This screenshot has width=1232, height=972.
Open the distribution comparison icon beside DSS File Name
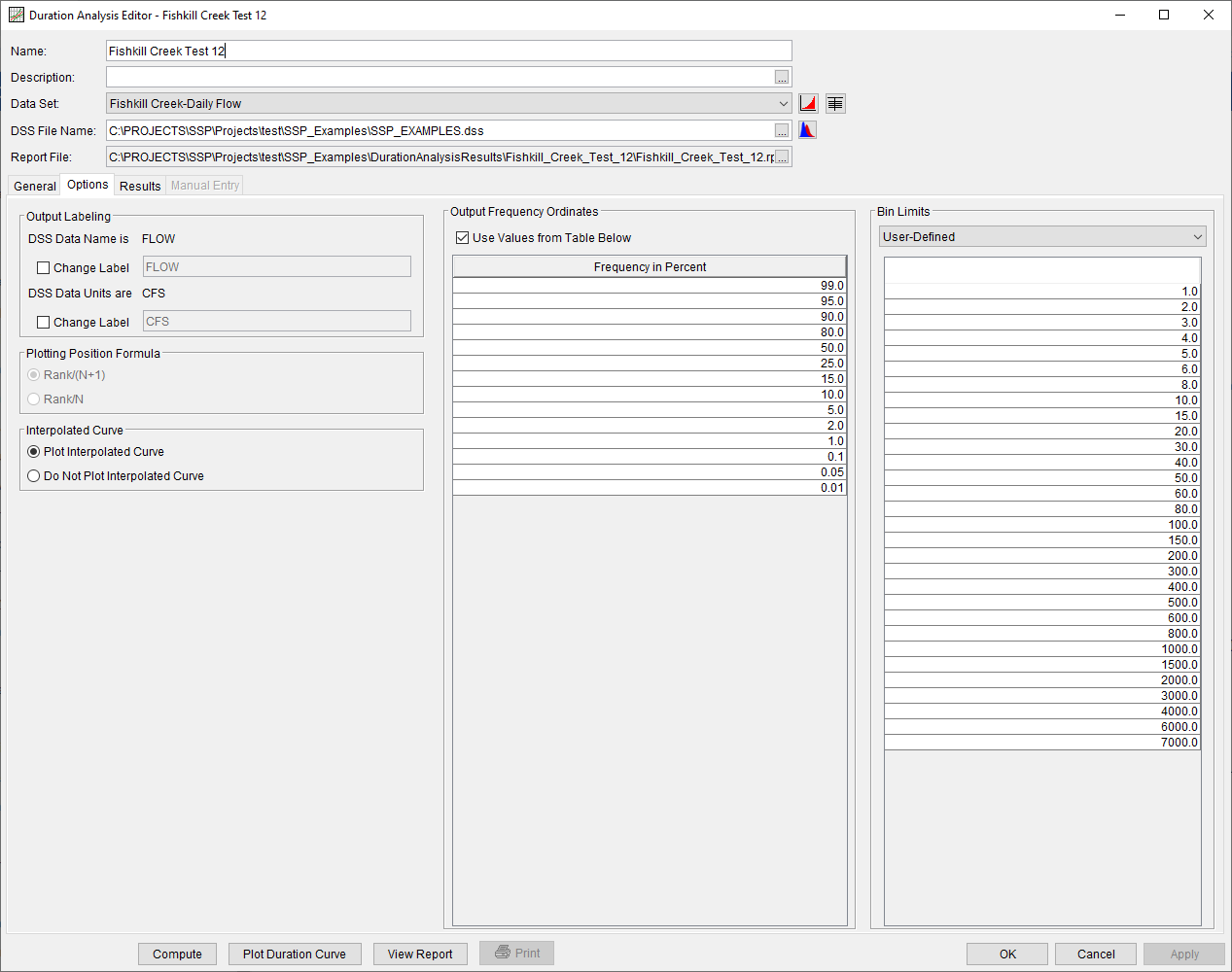807,129
